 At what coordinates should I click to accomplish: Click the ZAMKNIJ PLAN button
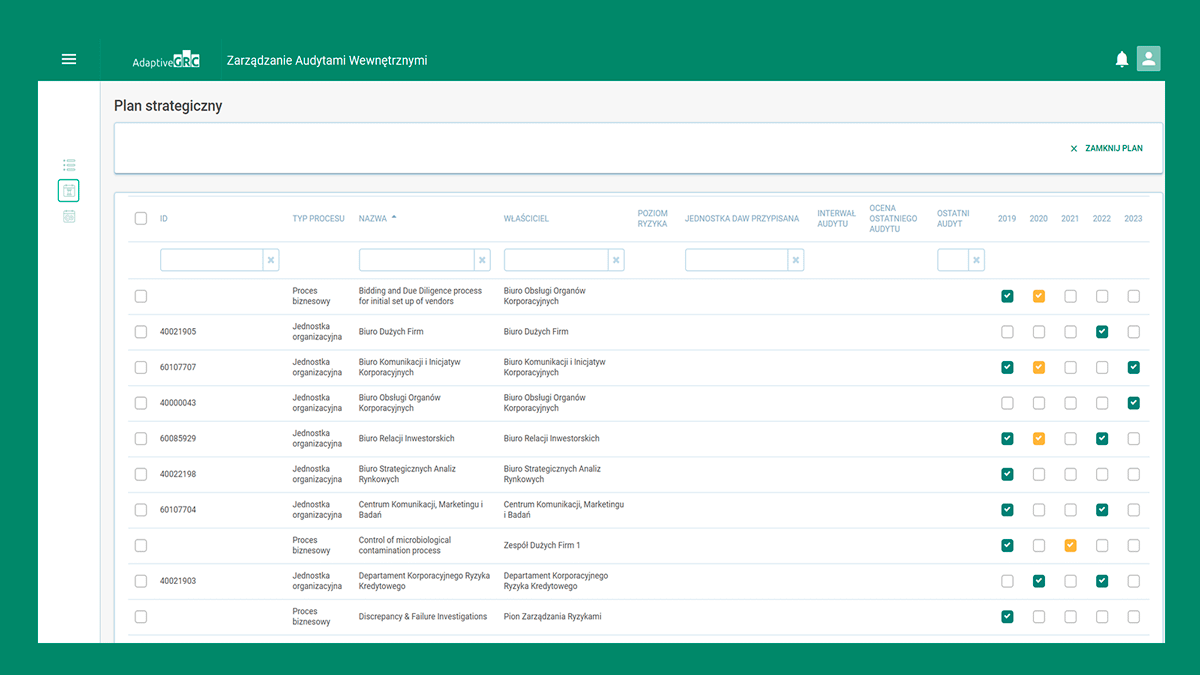[1106, 148]
